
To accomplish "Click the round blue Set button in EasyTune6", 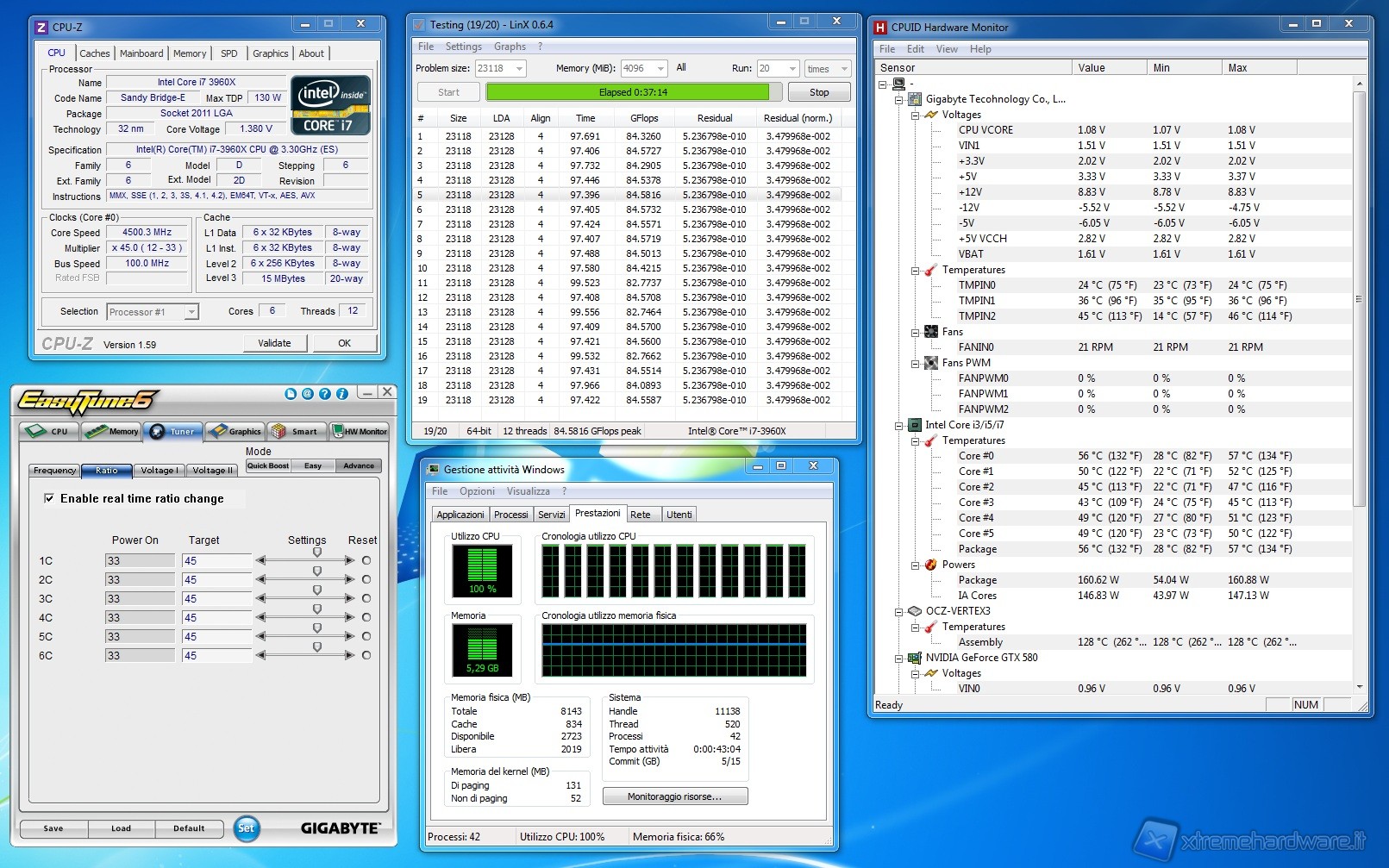I will pos(246,828).
